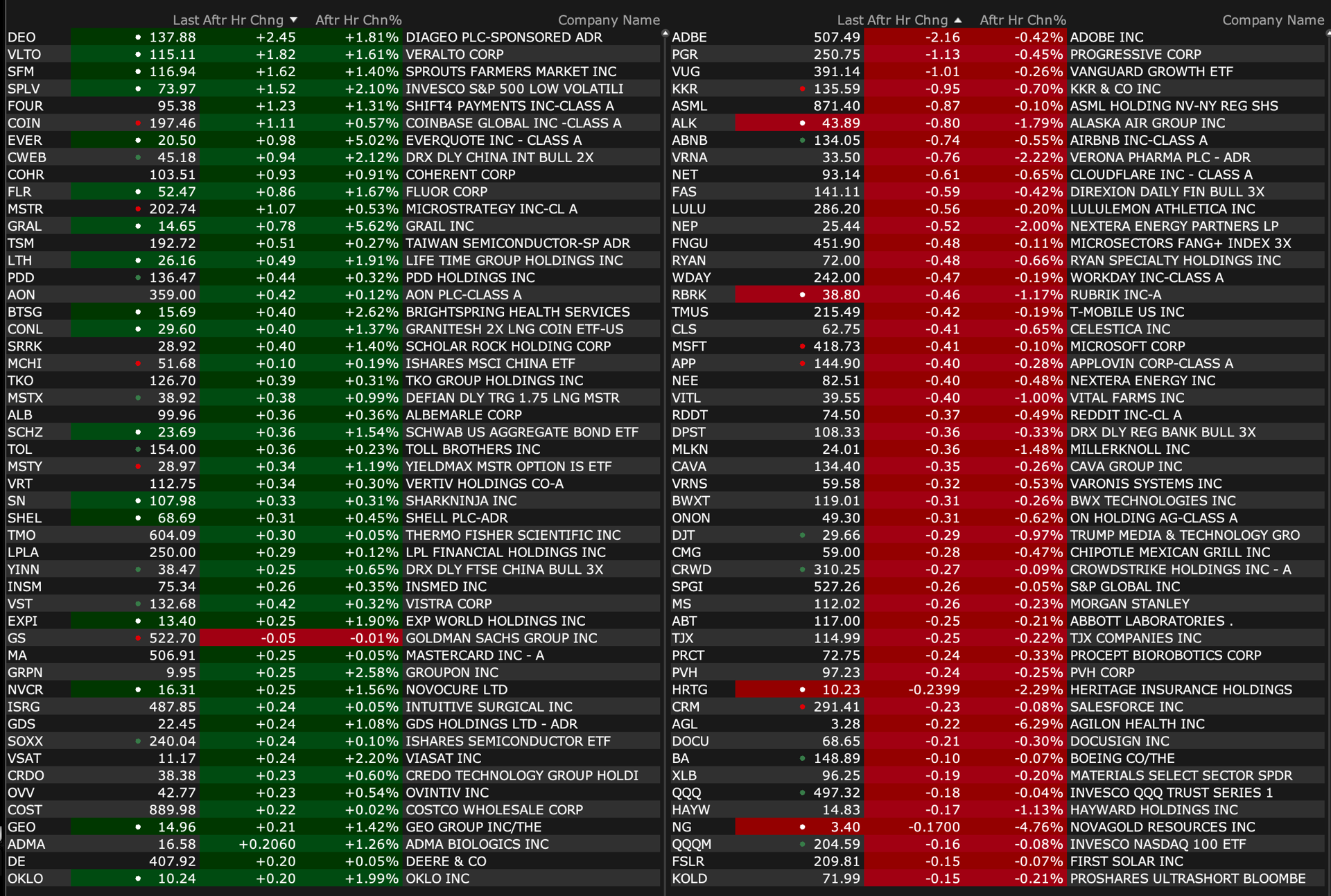Select the GS ticker row symbol
Viewport: 1331px width, 896px height.
tap(17, 638)
